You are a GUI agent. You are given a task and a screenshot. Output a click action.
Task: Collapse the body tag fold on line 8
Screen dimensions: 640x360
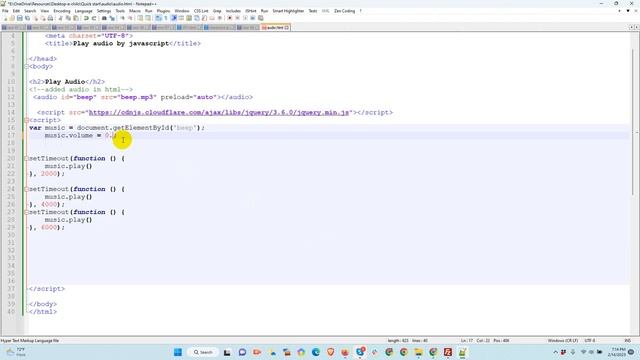click(x=27, y=67)
